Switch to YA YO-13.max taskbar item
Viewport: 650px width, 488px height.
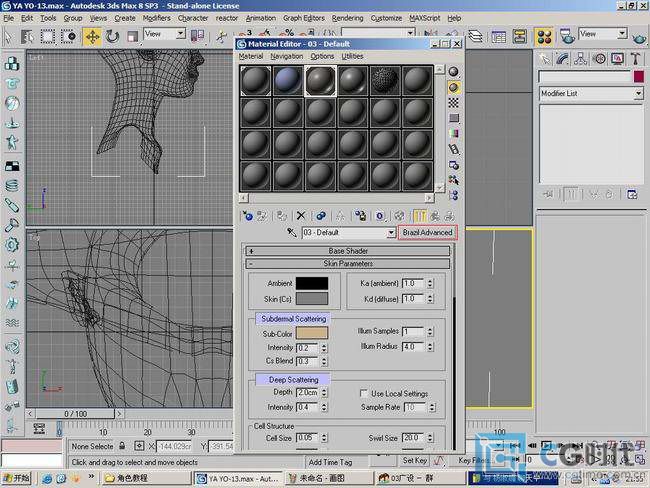coord(238,478)
